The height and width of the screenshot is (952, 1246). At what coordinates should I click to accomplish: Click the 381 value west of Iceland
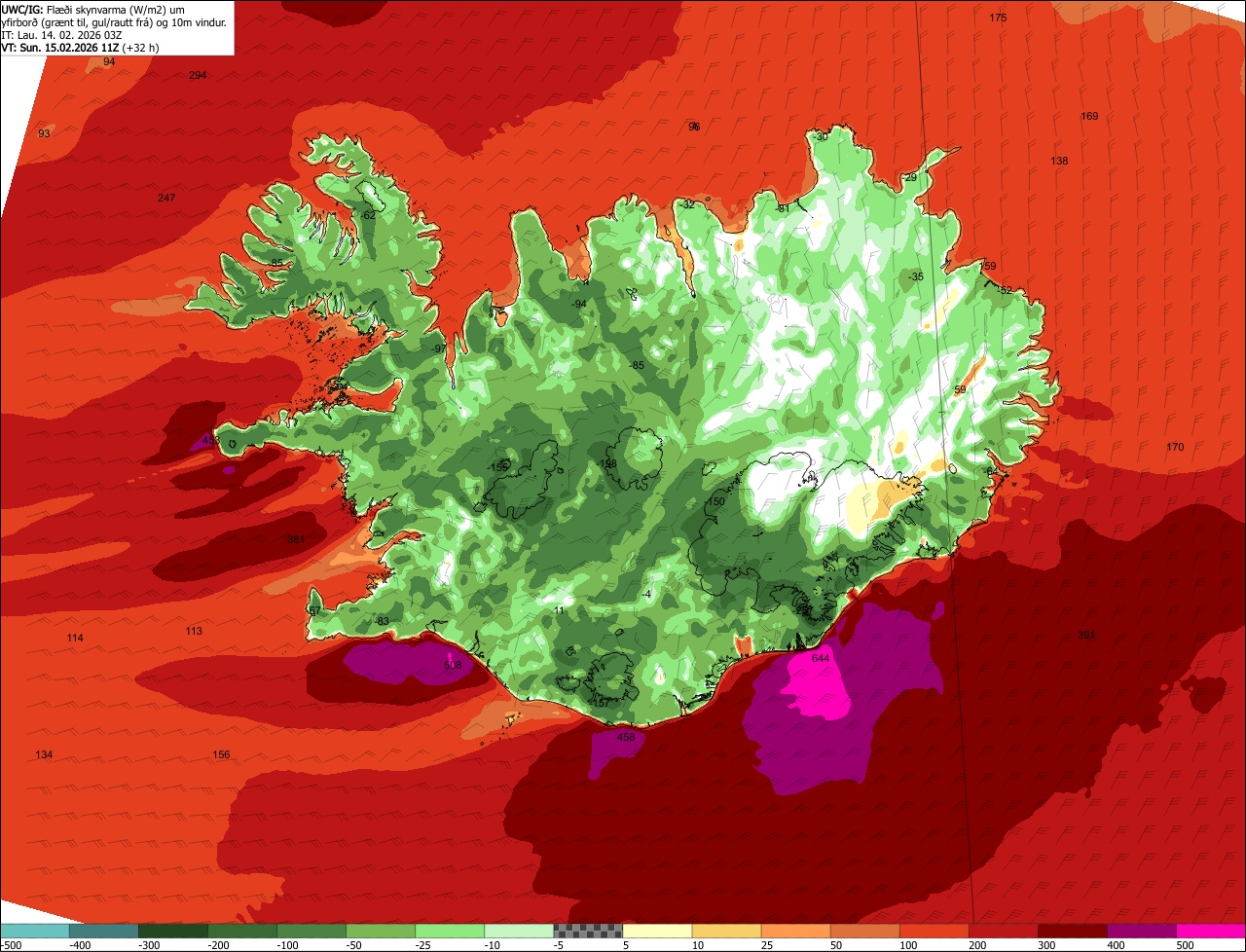(296, 540)
